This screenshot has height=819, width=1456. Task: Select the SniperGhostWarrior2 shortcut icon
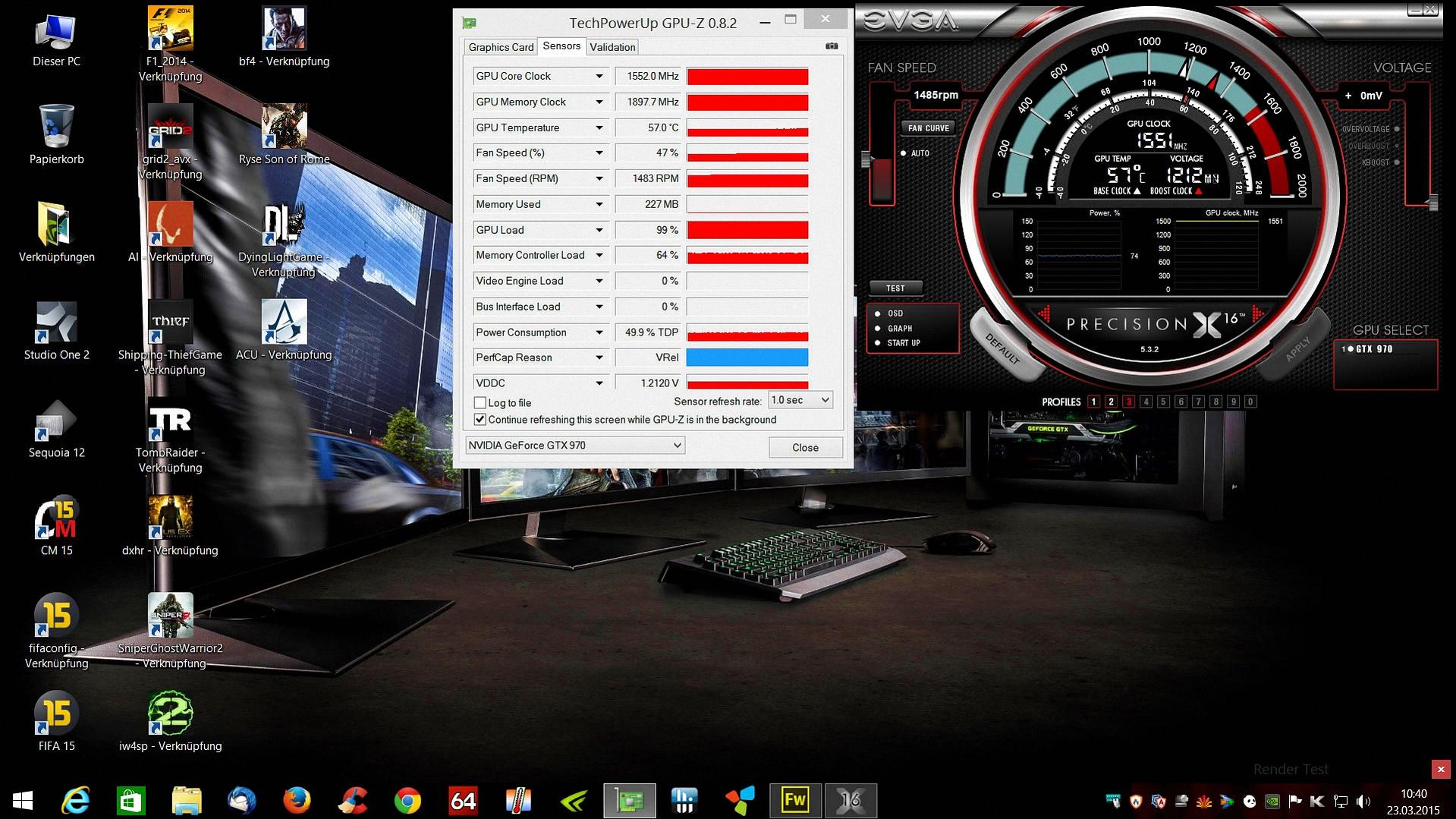pyautogui.click(x=170, y=616)
